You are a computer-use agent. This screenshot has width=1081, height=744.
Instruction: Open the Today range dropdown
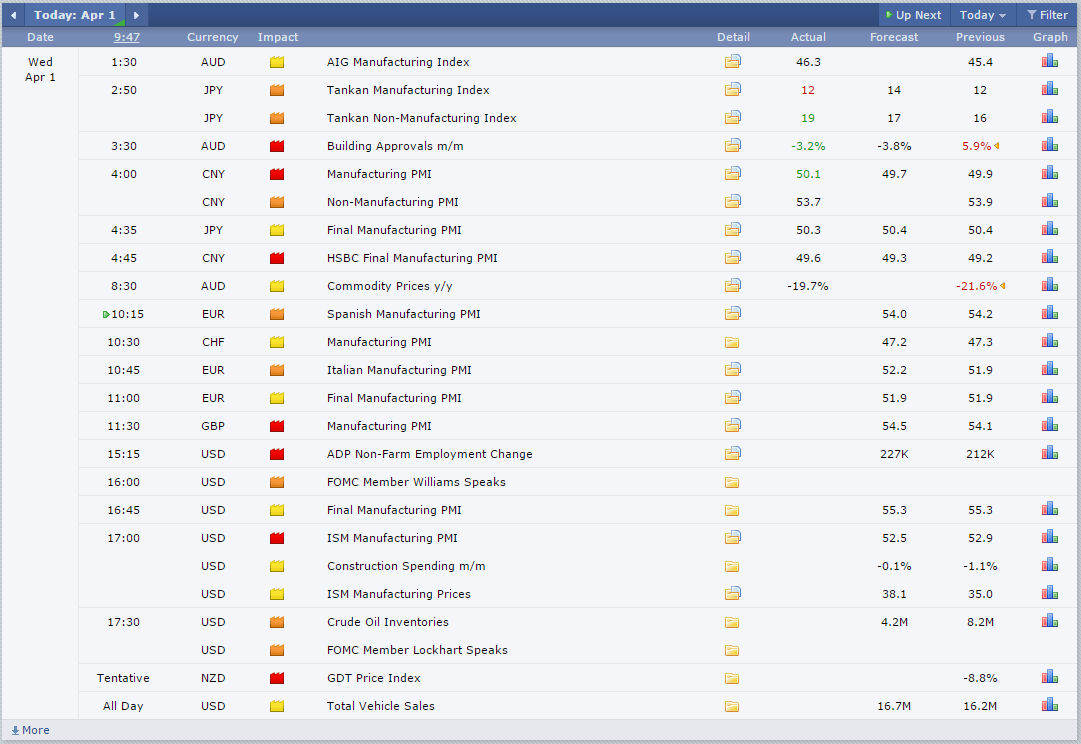tap(982, 15)
